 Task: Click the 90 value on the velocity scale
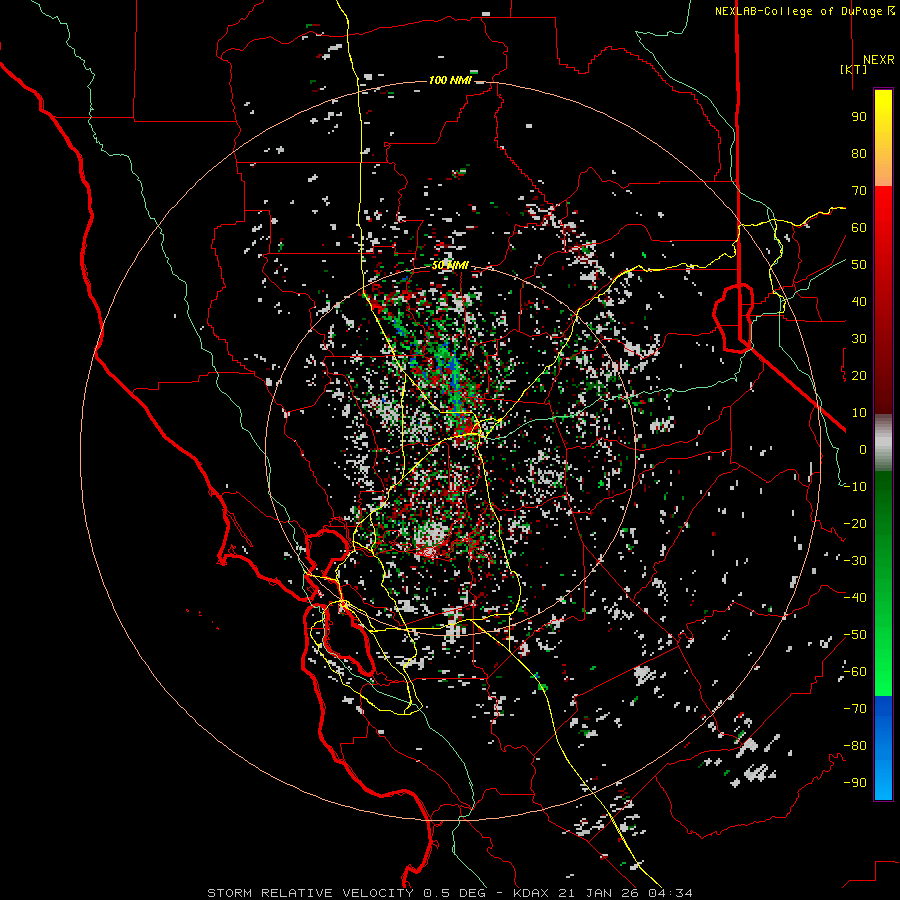tap(859, 117)
